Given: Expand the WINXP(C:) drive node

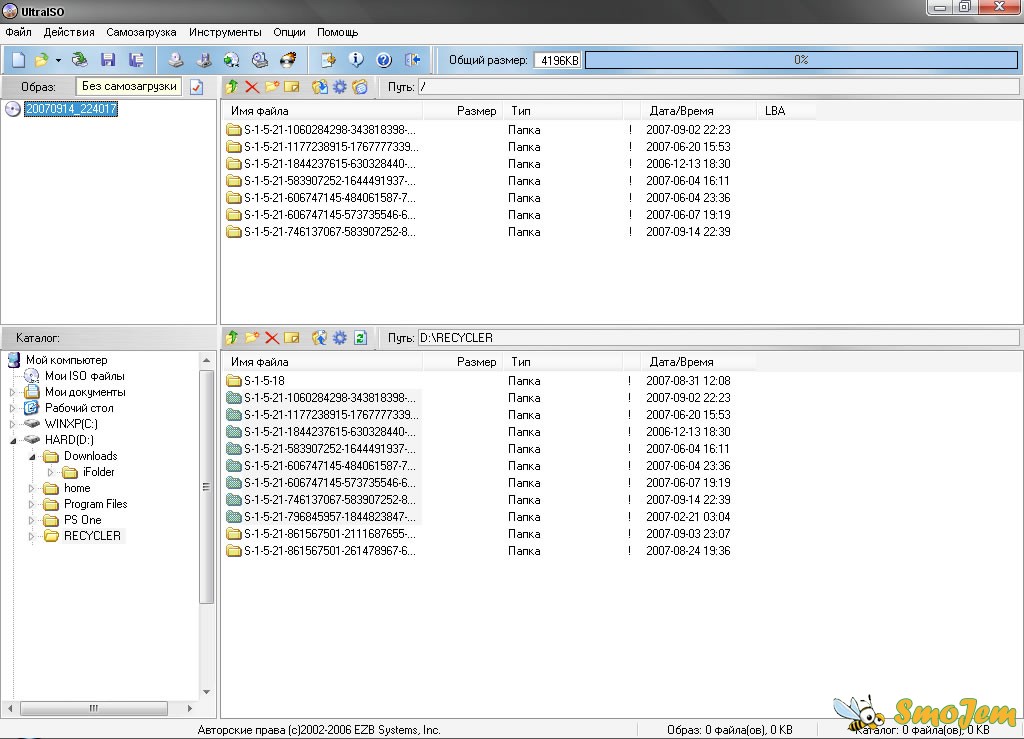Looking at the screenshot, I should click(x=12, y=424).
